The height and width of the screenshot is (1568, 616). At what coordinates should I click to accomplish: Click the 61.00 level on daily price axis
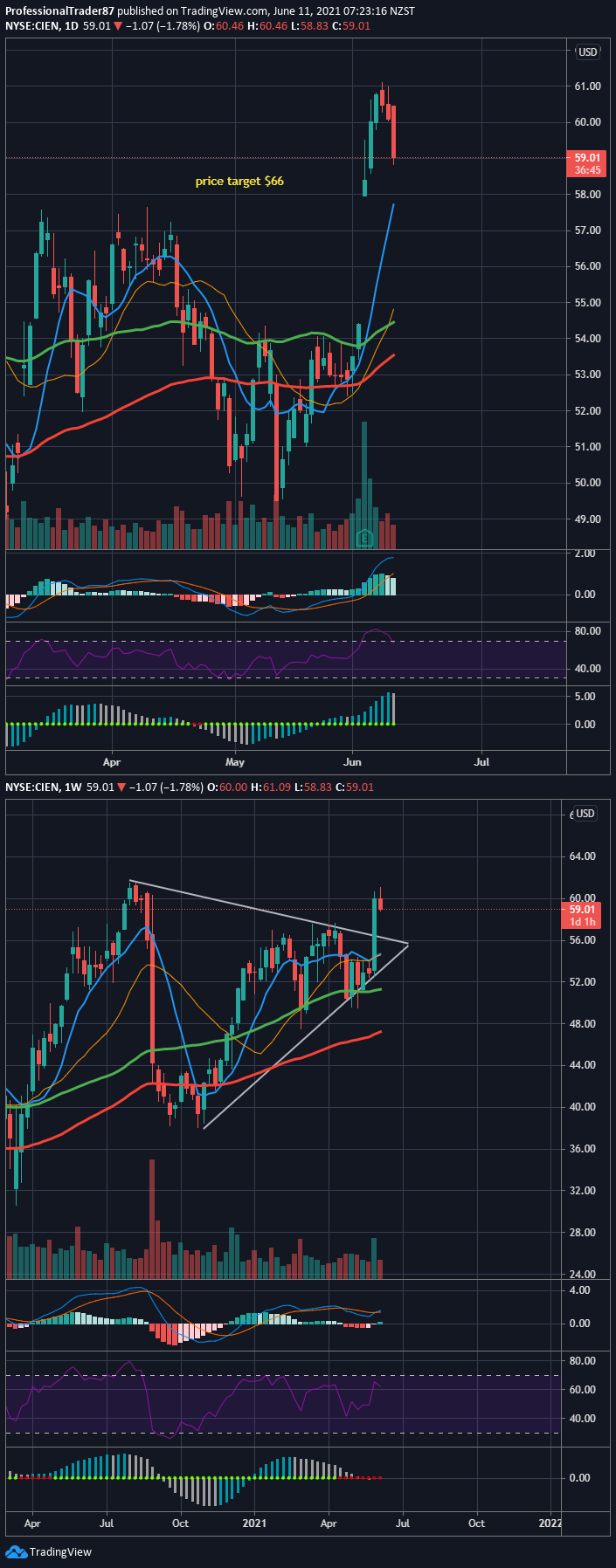pos(588,86)
